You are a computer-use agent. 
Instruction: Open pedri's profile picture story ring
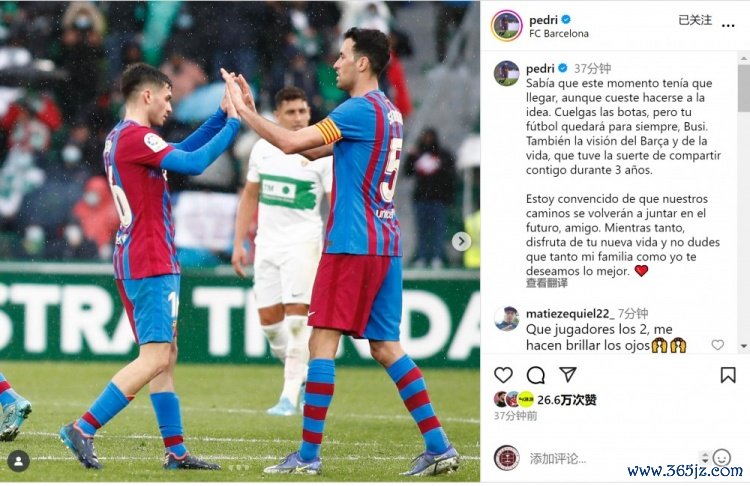(506, 25)
